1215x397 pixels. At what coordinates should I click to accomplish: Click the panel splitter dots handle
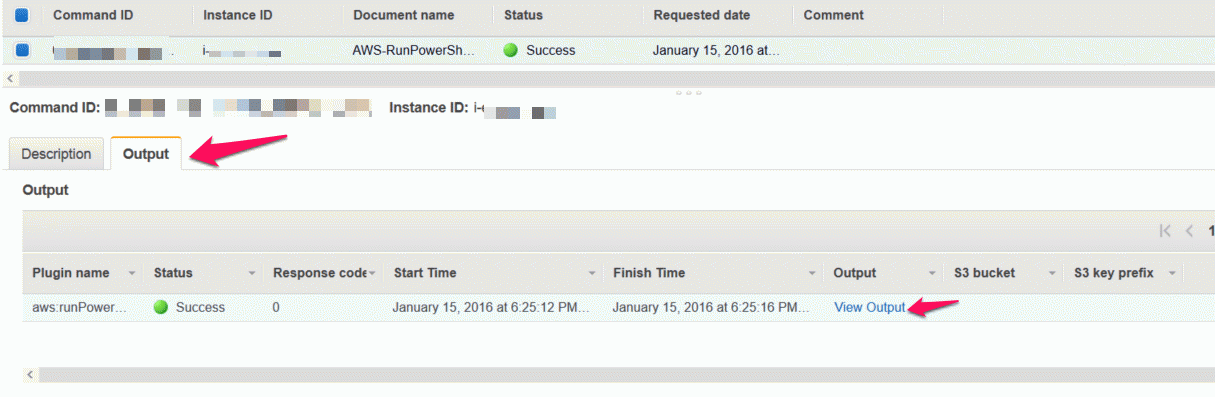(689, 92)
